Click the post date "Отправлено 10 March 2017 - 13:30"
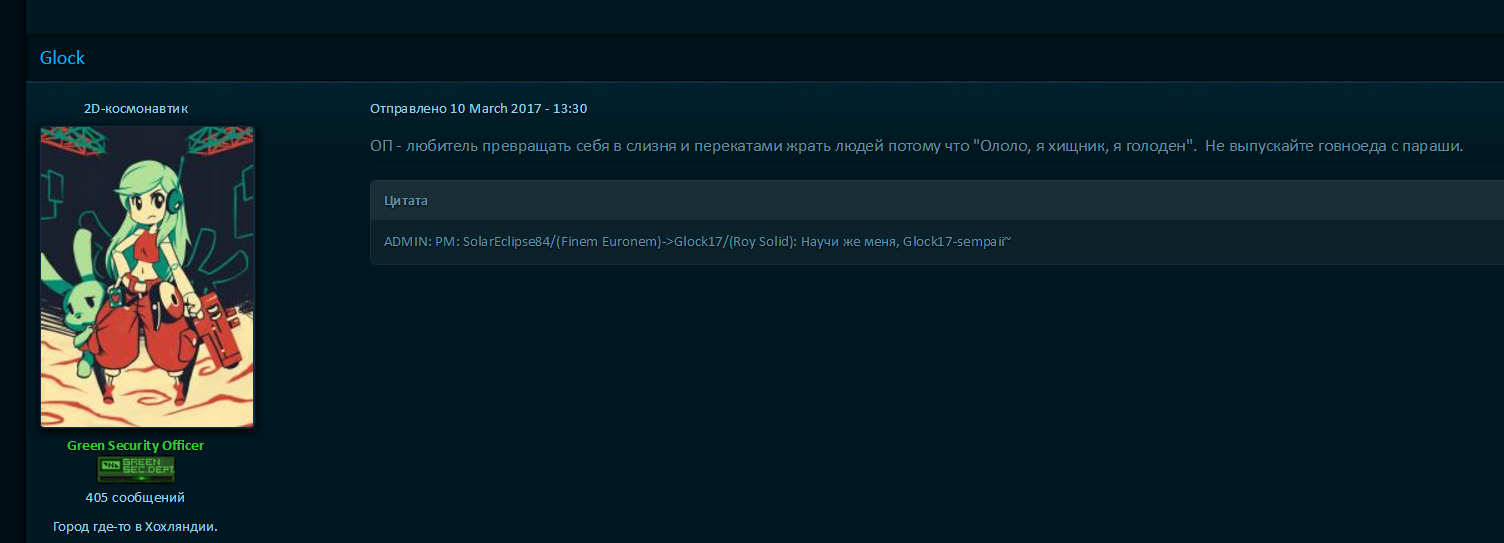 coord(478,108)
